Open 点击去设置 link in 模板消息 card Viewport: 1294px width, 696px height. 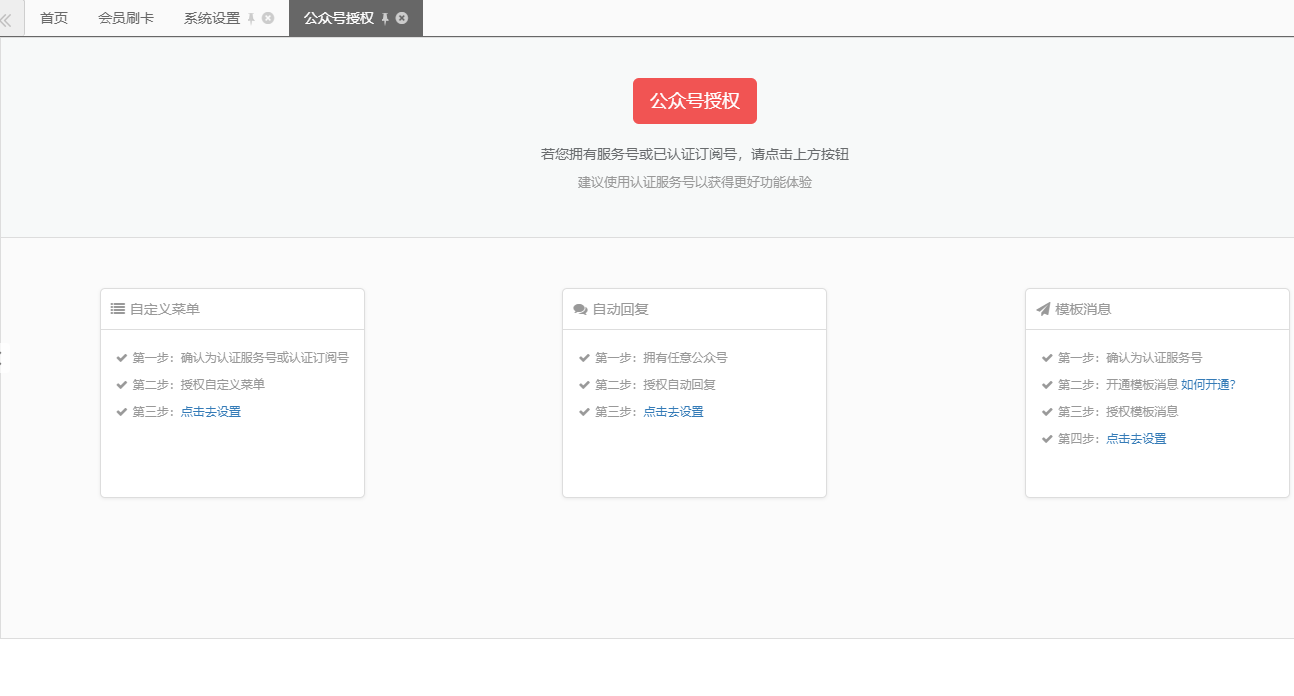pos(1136,438)
